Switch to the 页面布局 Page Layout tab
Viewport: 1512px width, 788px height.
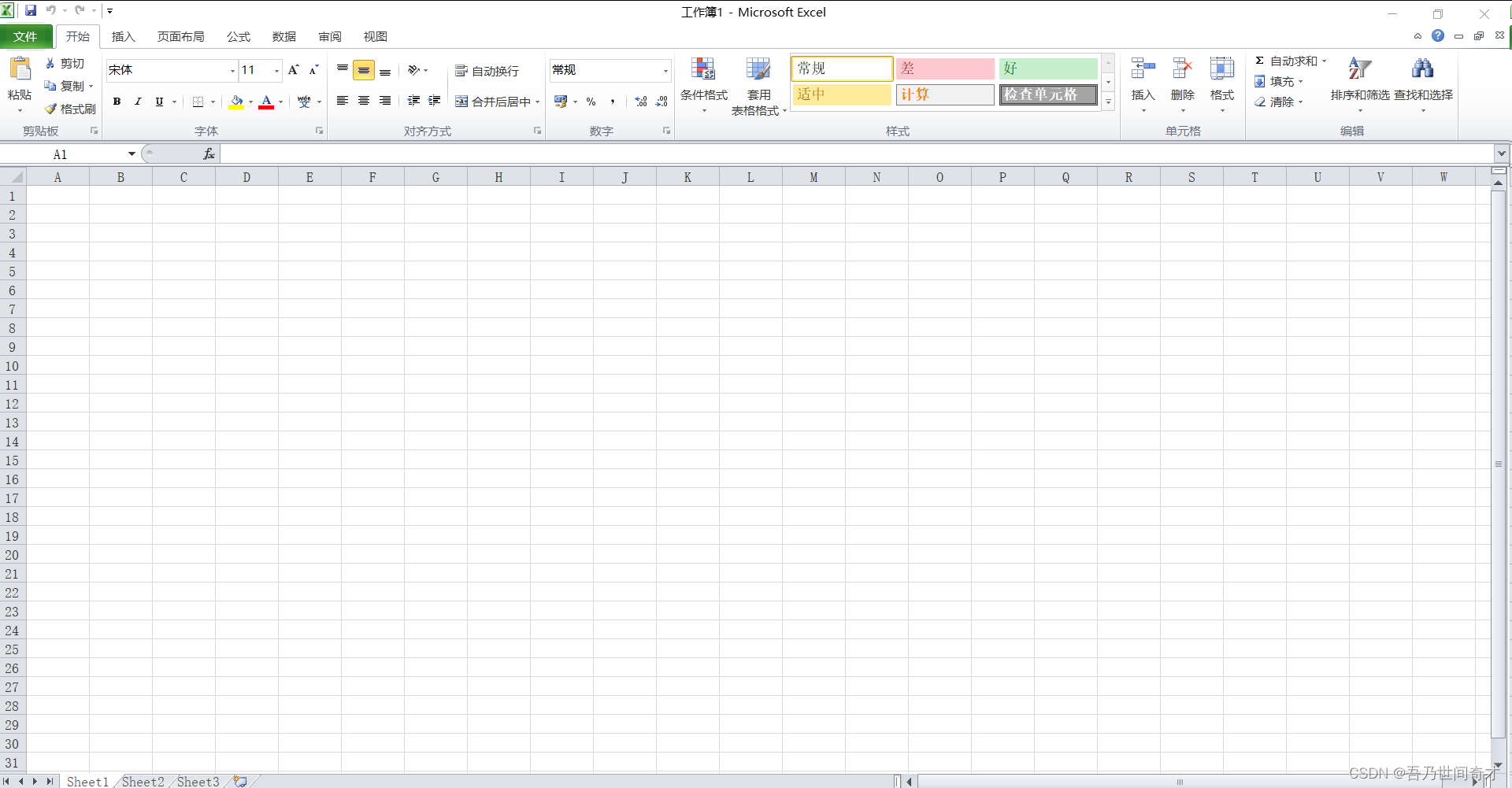[180, 37]
